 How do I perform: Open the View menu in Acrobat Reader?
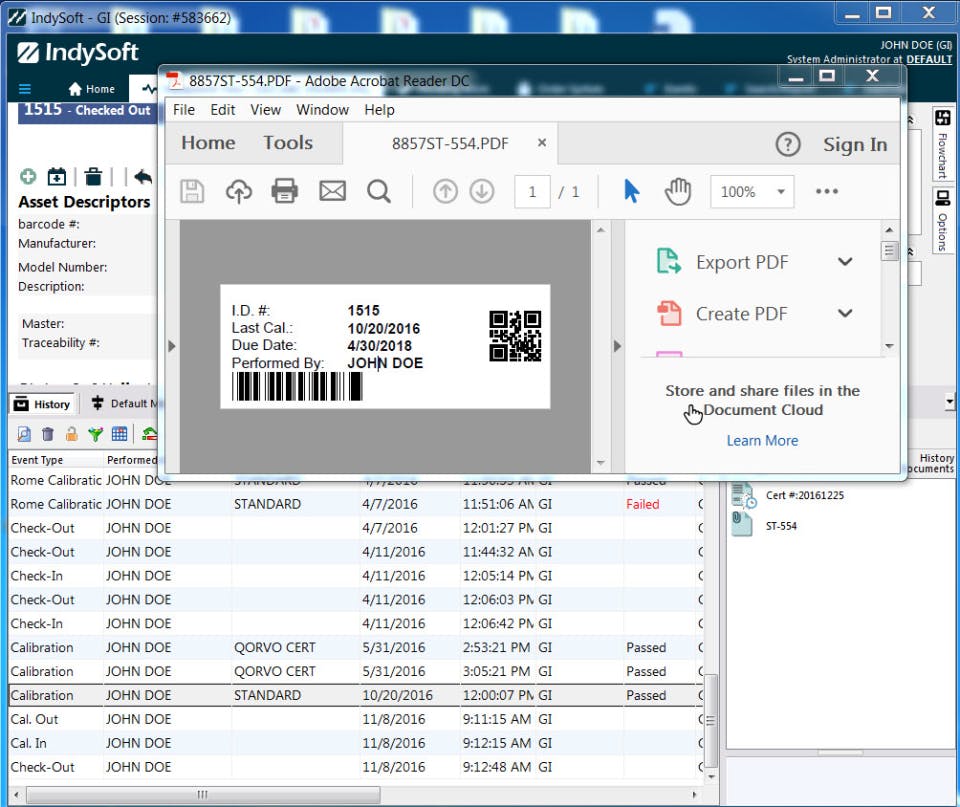click(x=265, y=110)
